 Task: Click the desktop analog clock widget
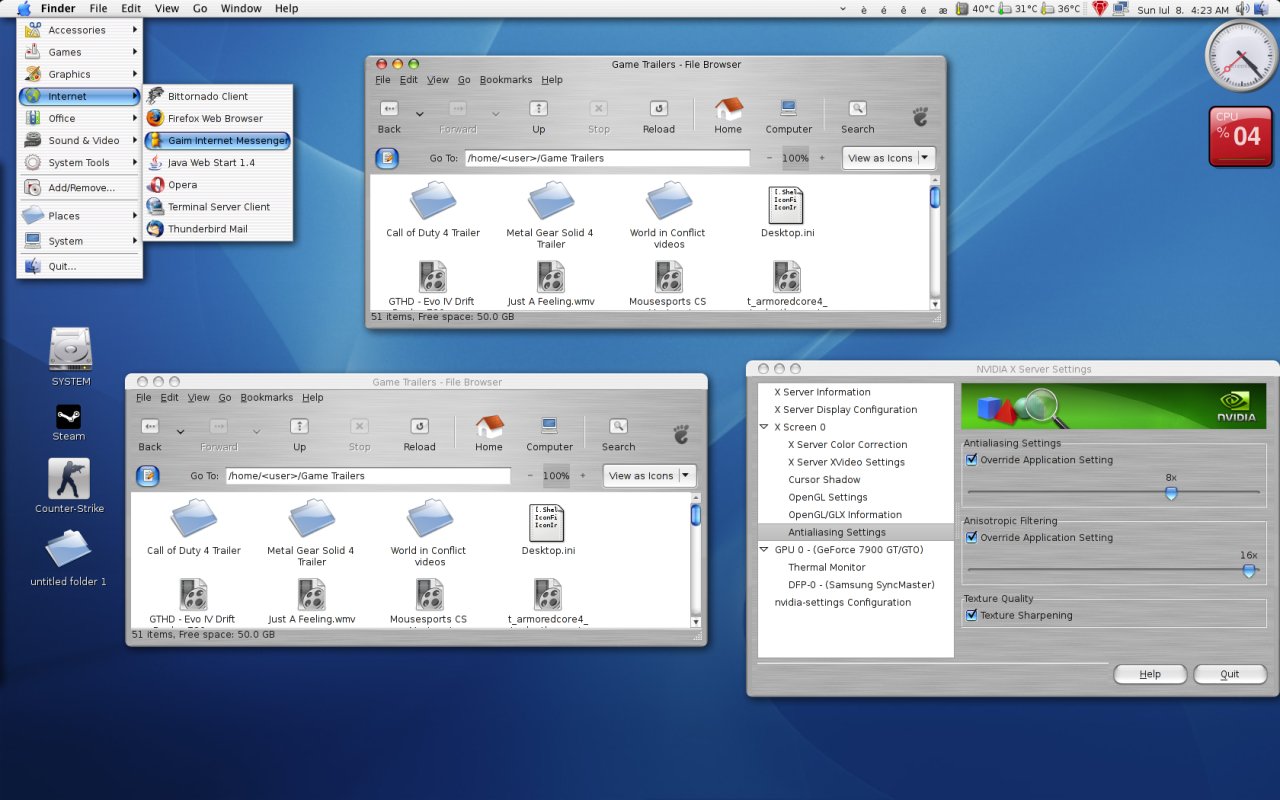[1241, 56]
